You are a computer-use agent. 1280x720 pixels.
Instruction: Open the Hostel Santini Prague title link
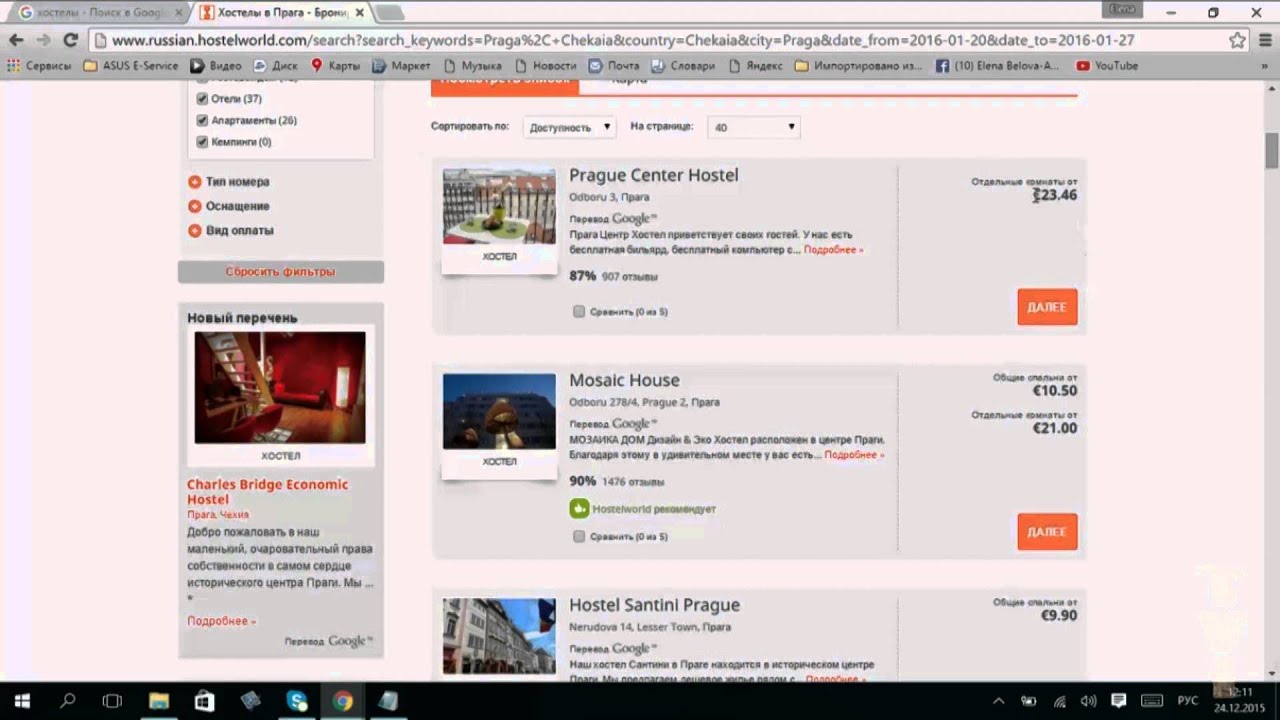tap(654, 605)
